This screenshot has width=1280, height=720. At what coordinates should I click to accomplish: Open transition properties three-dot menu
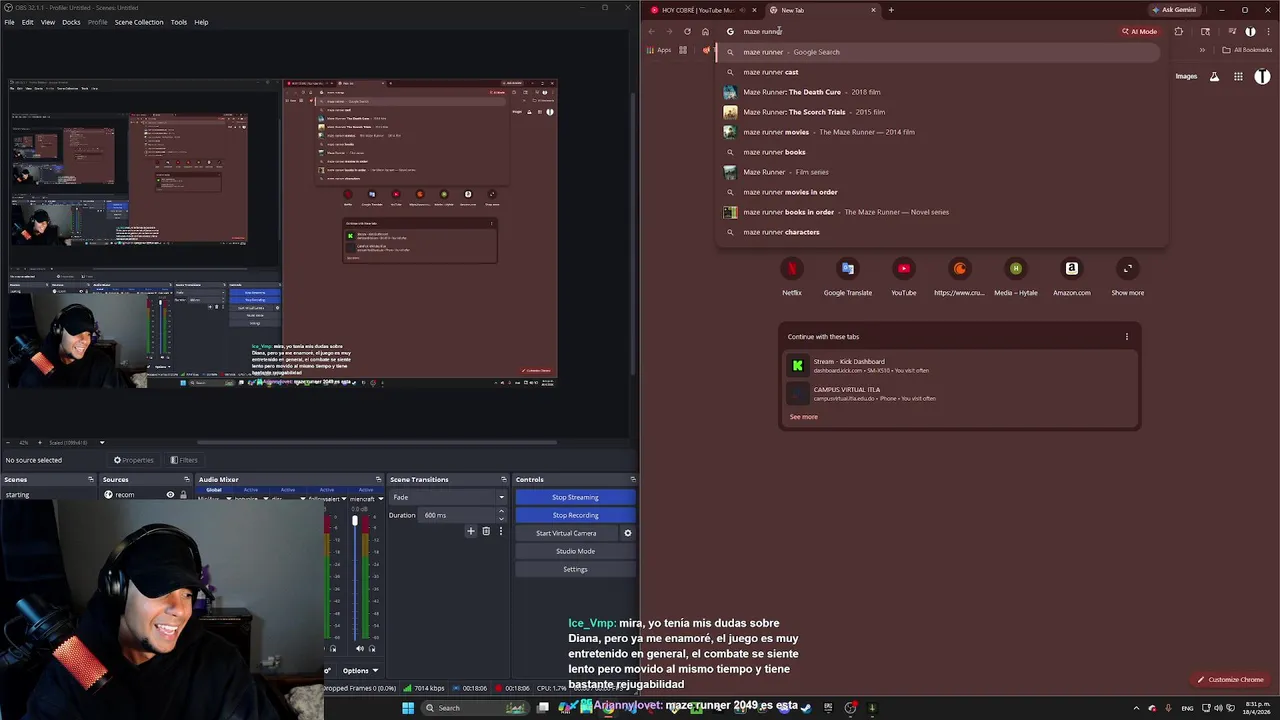pos(501,531)
